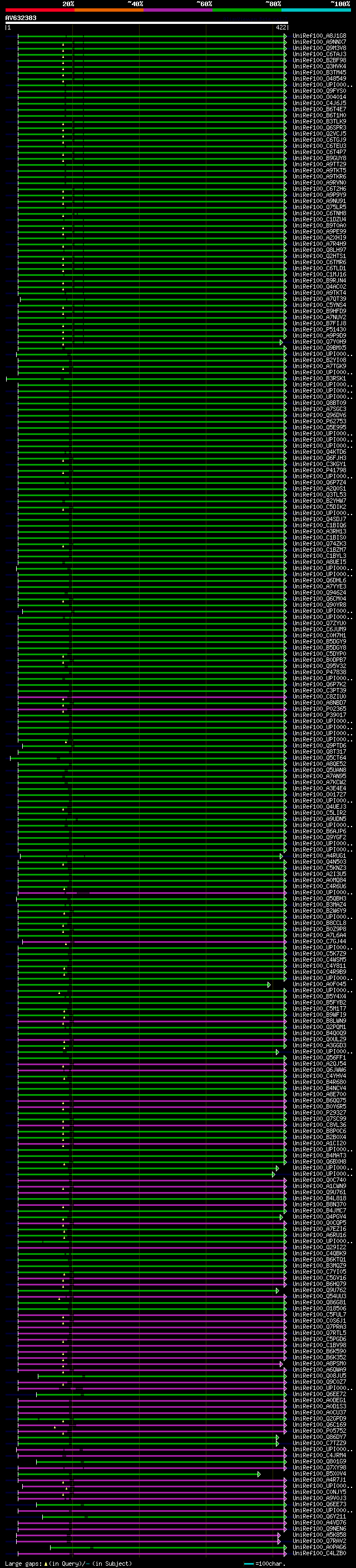Click label UniRef100_B9GUY8
Viewport: 356px width, 1568px height.
[x=319, y=159]
